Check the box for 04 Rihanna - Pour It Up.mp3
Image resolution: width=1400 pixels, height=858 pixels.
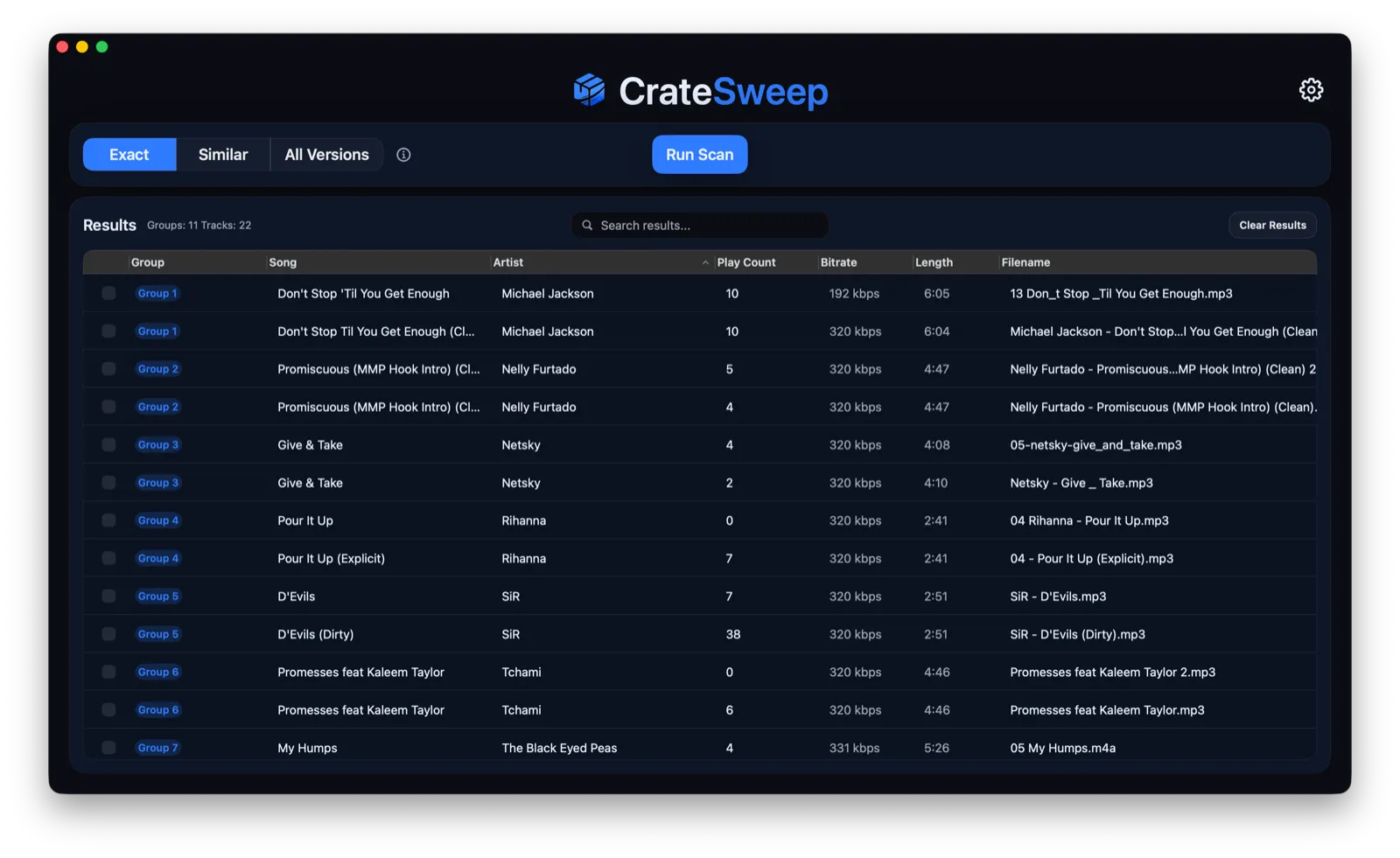tap(108, 520)
